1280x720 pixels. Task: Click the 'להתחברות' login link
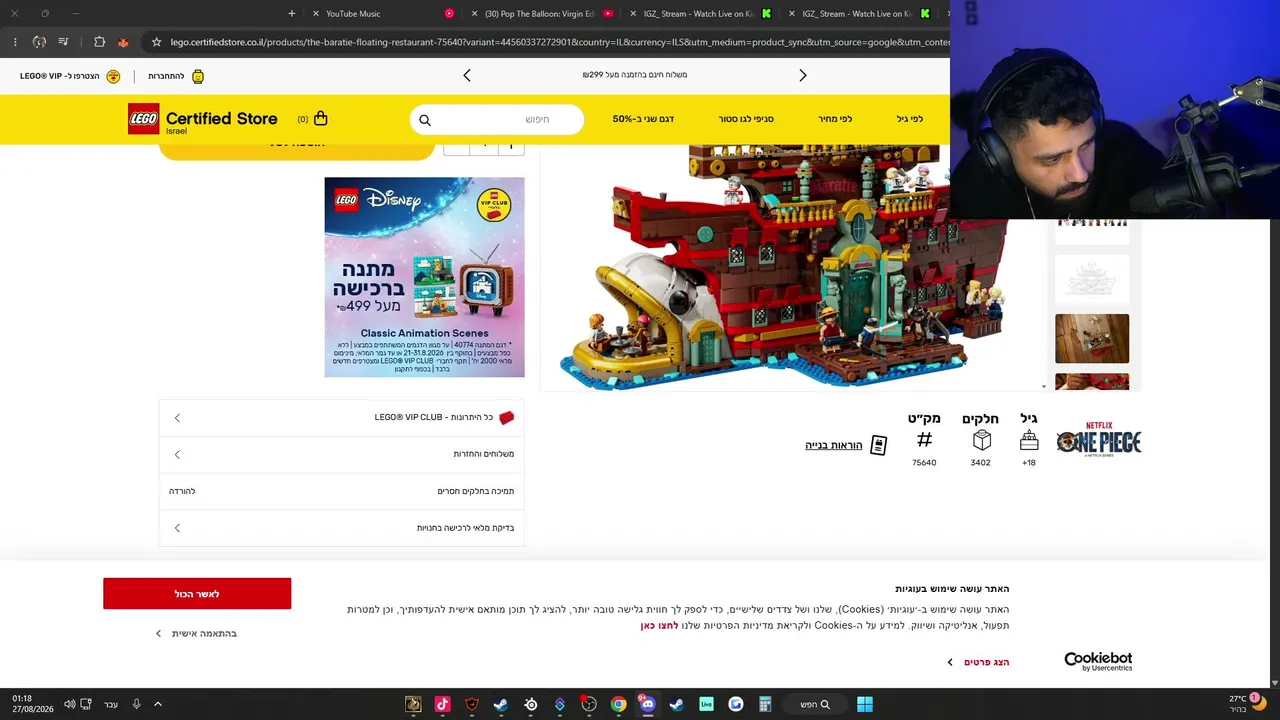coord(166,76)
